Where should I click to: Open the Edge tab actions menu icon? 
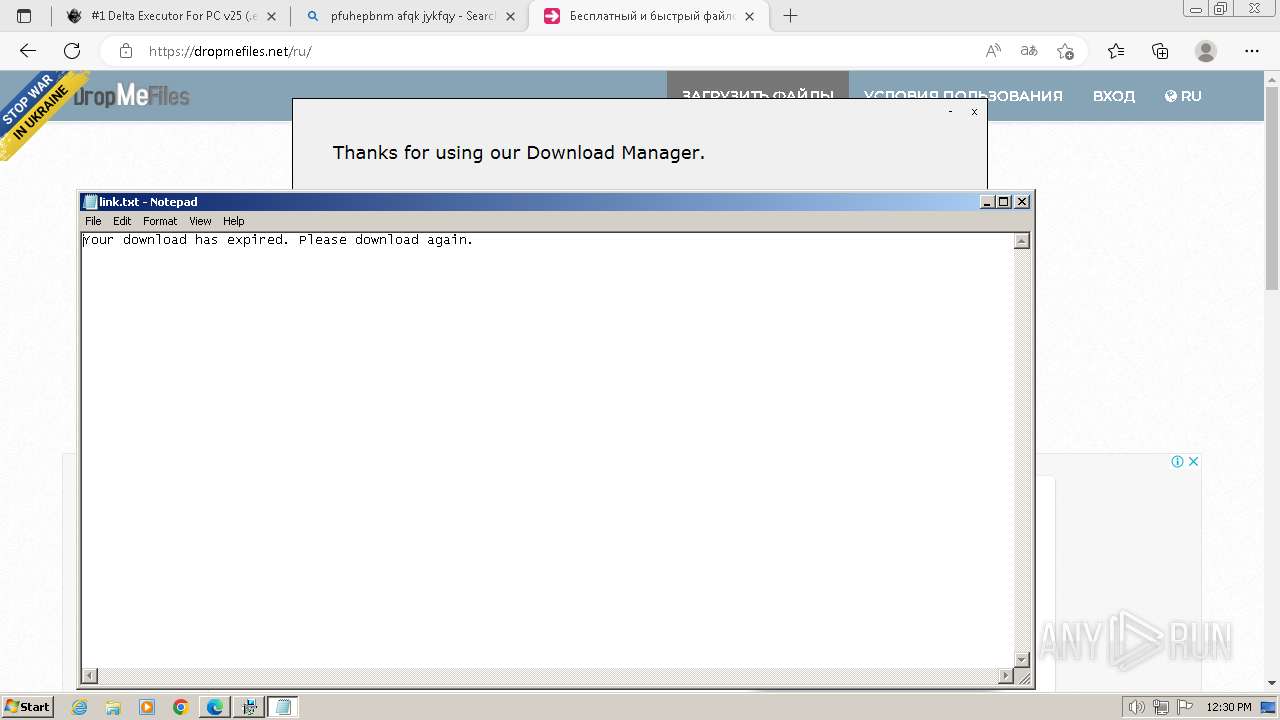pos(24,16)
